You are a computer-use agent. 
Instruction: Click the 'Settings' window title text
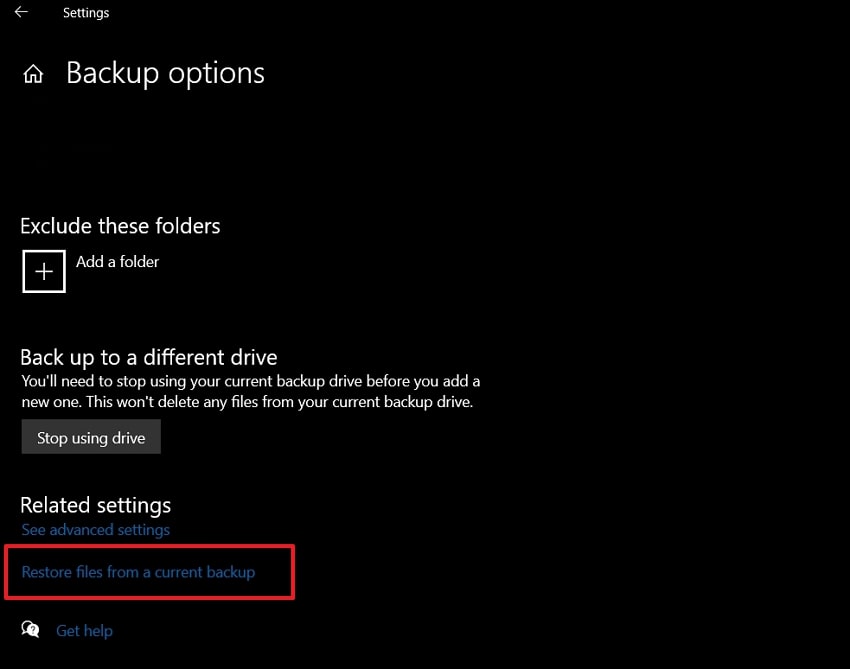(86, 13)
